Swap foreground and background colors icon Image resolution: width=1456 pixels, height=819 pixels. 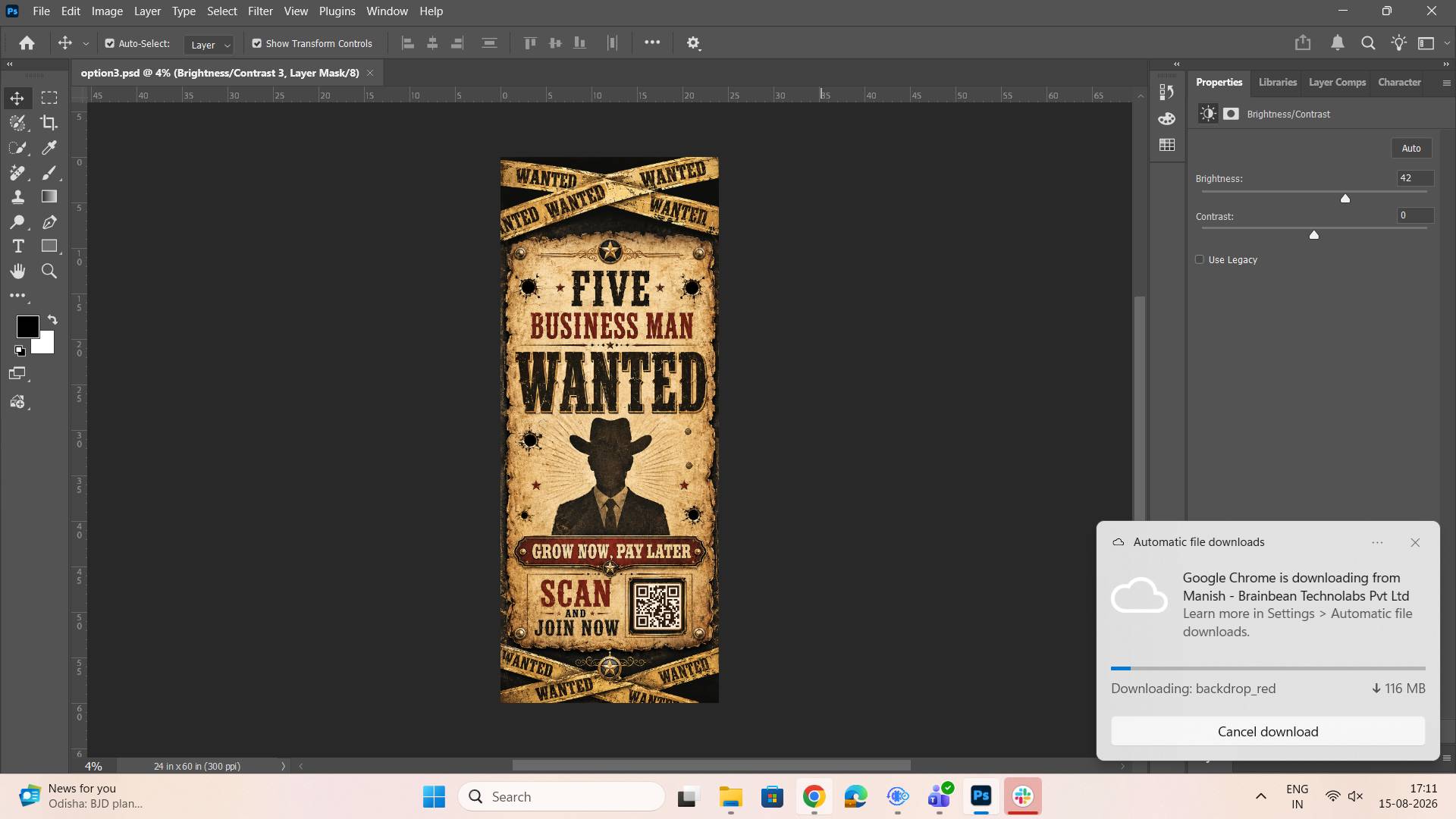coord(52,320)
